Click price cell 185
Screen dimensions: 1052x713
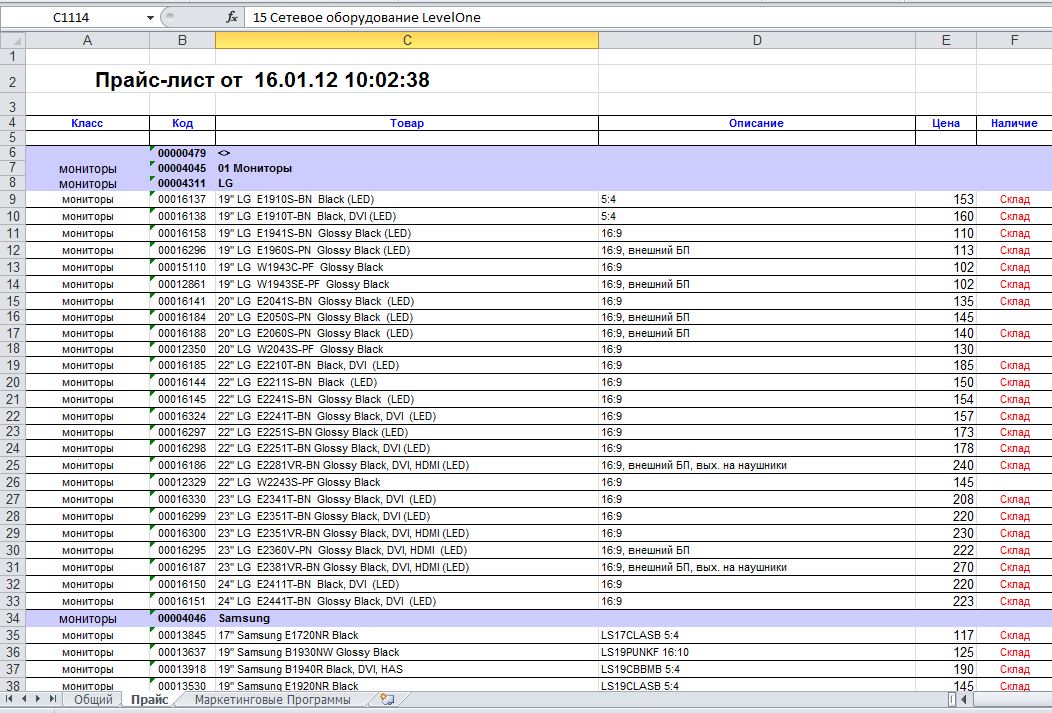(945, 366)
